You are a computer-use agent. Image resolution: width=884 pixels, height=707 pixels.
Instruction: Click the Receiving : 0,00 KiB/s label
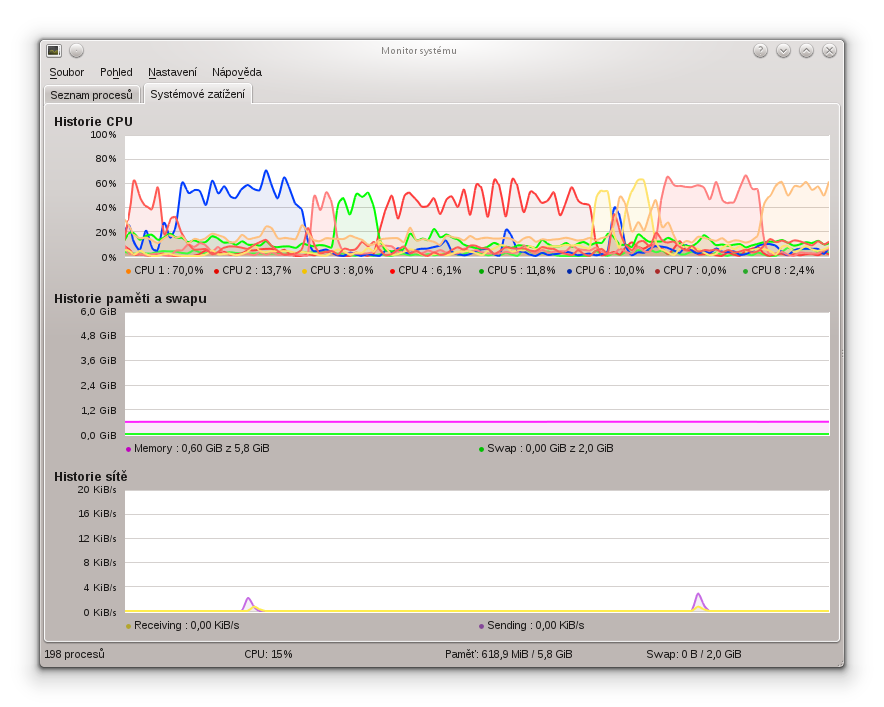click(187, 625)
